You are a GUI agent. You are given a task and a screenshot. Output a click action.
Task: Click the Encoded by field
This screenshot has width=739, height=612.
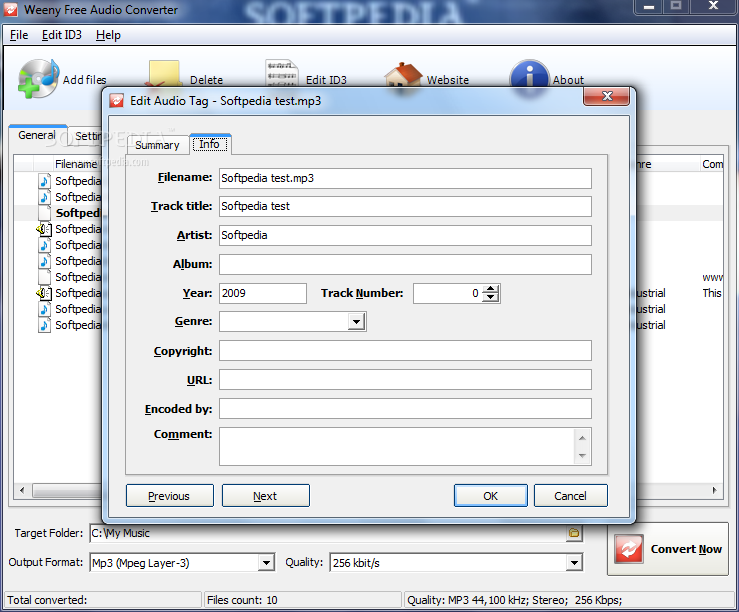405,408
